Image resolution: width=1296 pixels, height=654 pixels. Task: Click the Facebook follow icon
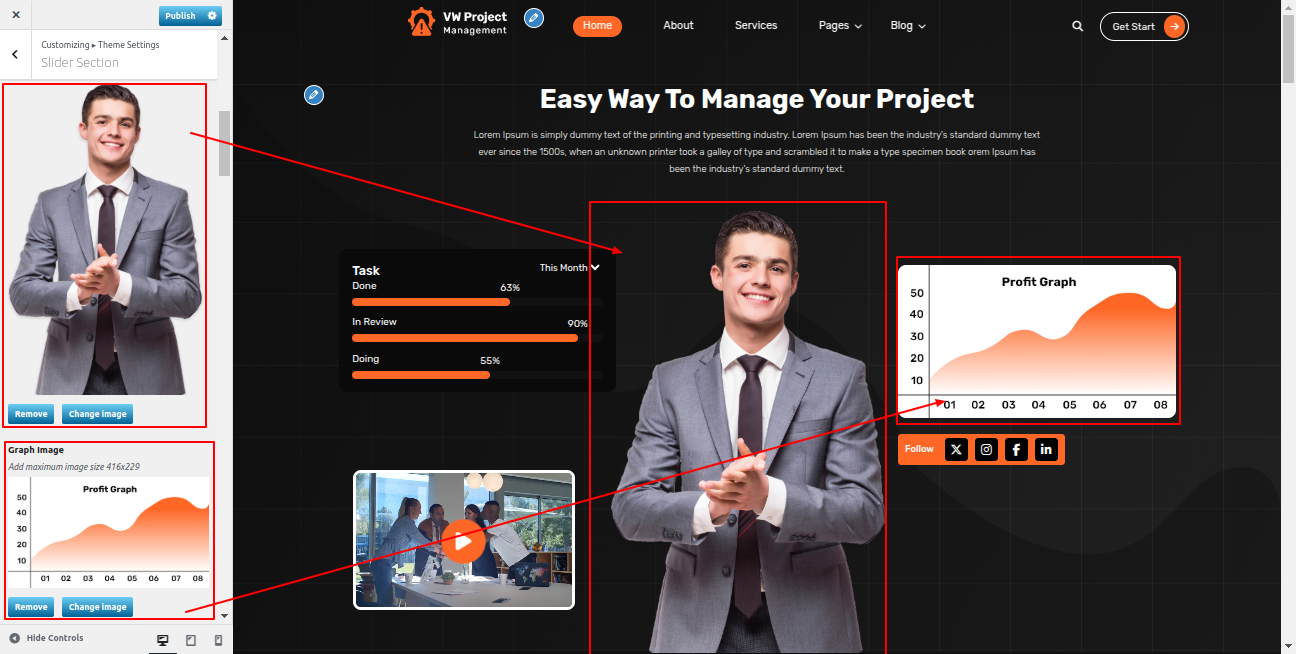[x=1016, y=450]
